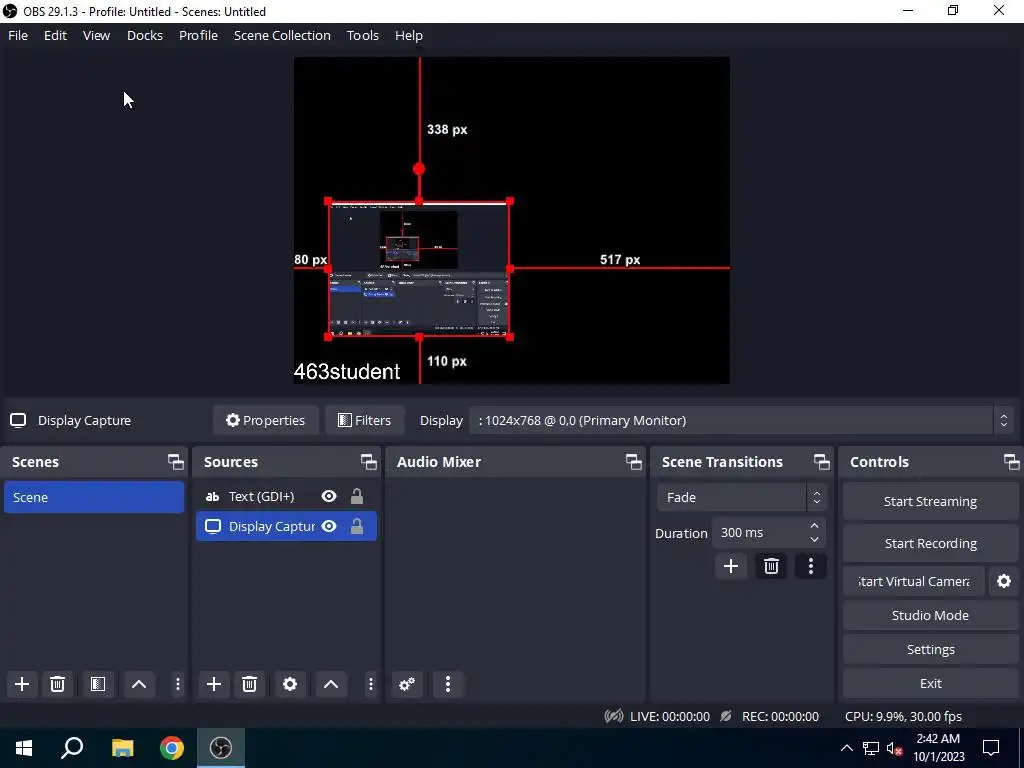The image size is (1024, 768).
Task: Undock the Audio Mixer panel
Action: (633, 462)
